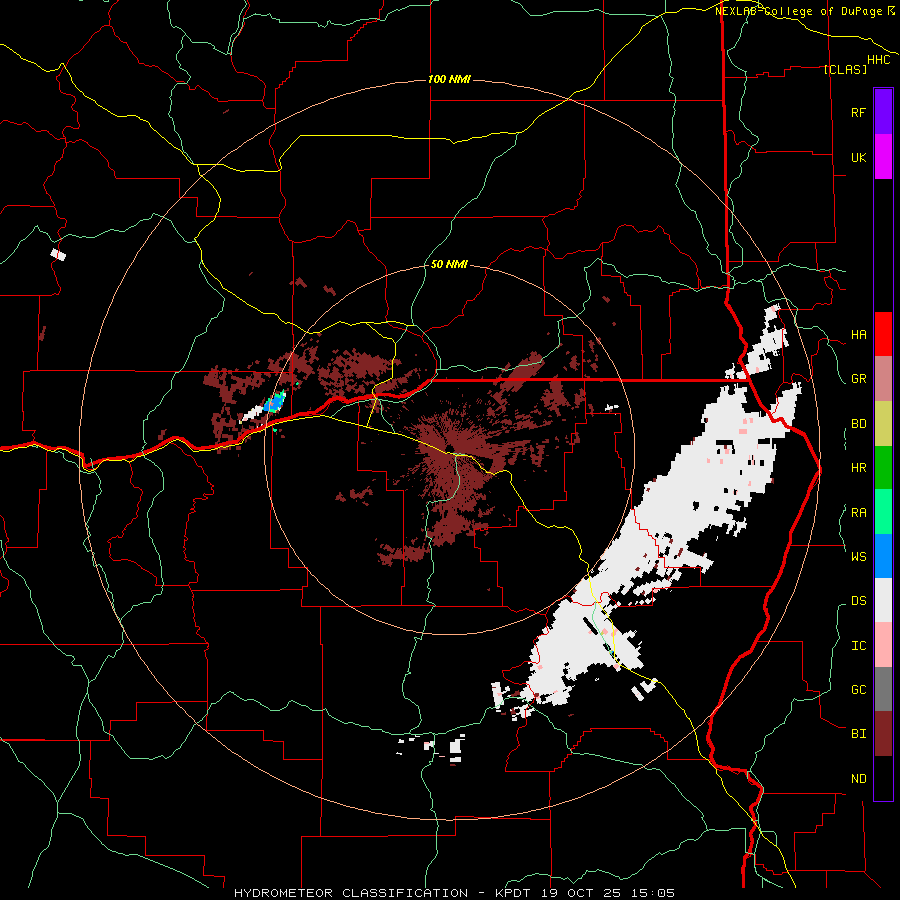Click the GR legend label
Image resolution: width=900 pixels, height=900 pixels.
[858, 379]
